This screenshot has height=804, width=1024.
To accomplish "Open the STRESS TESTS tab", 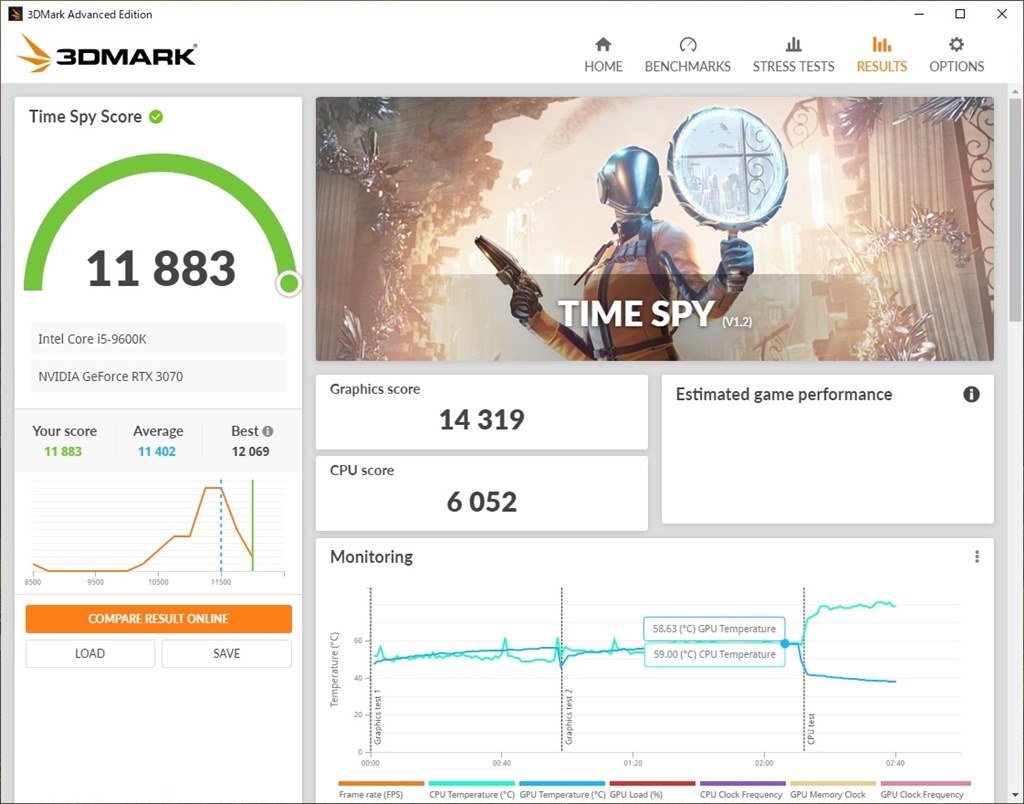I will tap(793, 55).
